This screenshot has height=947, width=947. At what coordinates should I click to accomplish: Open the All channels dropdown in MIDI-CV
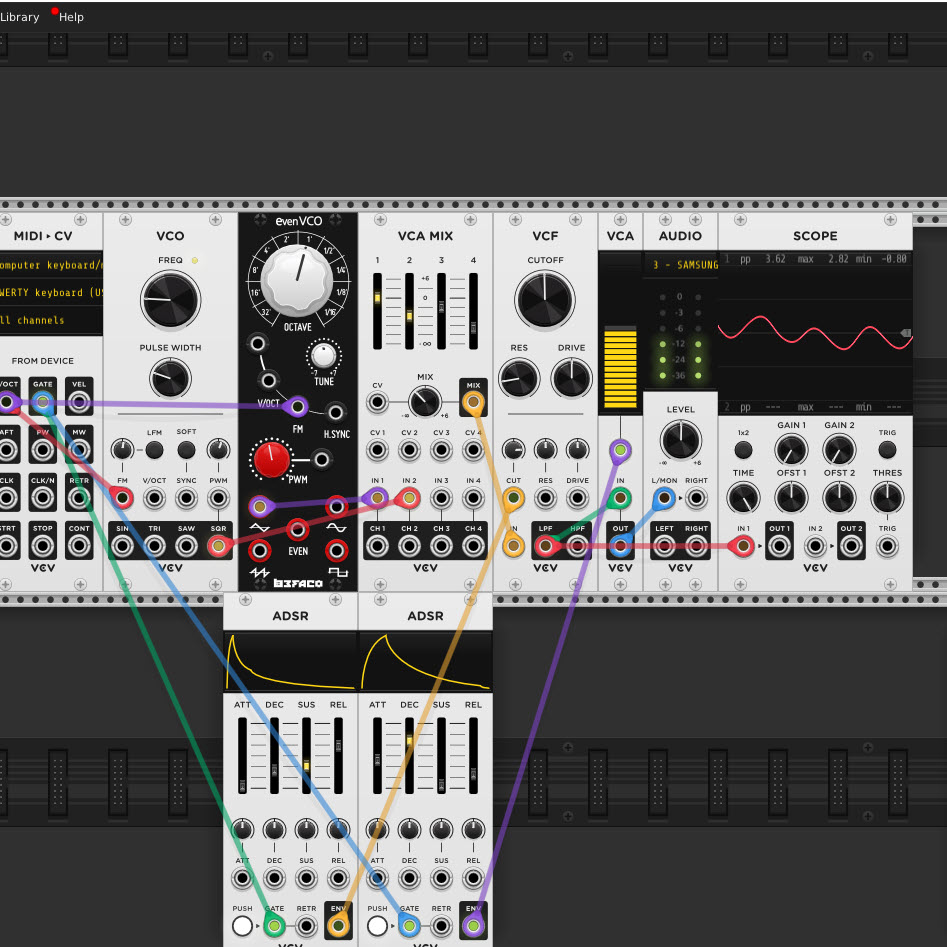coord(52,320)
